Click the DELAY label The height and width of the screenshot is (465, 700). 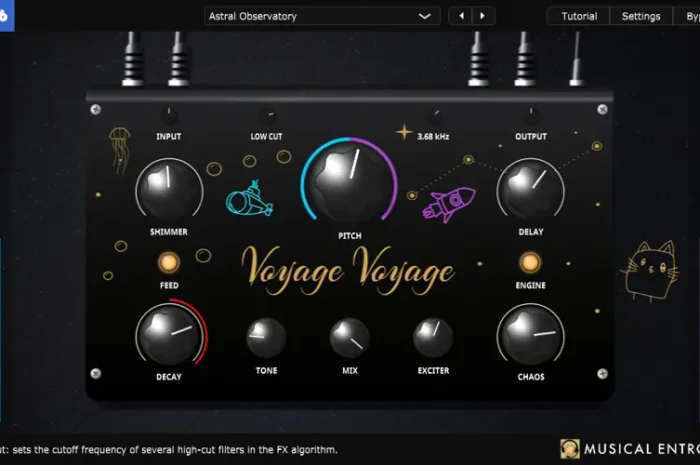[531, 232]
